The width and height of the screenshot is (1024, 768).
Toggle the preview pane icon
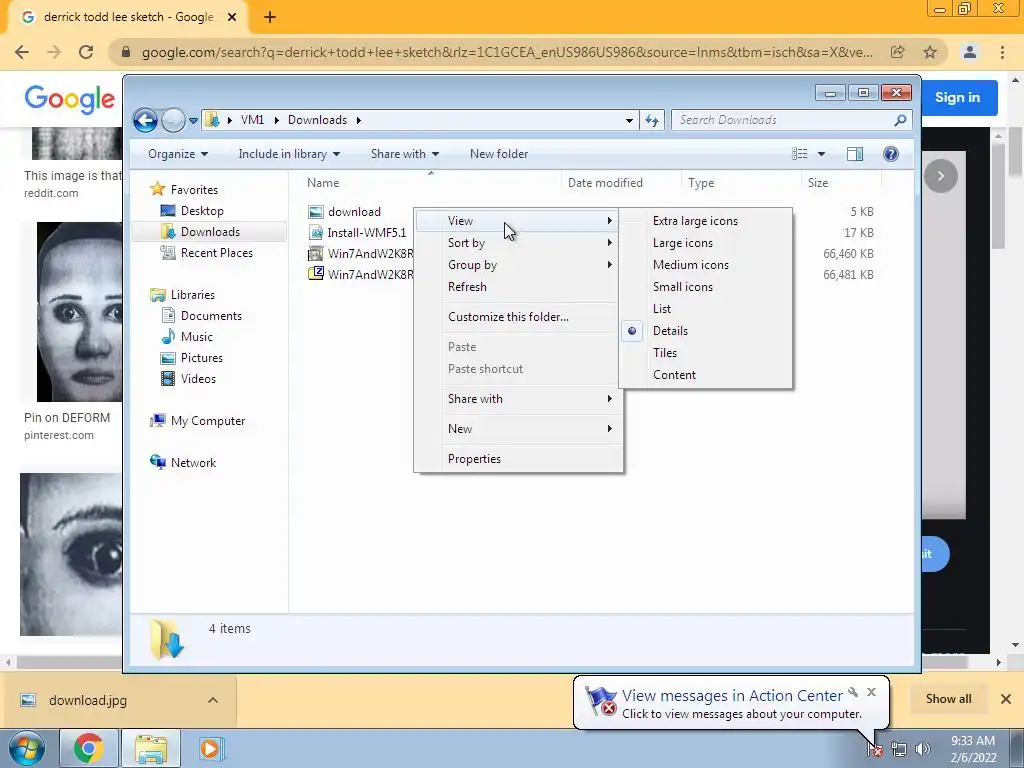coord(855,154)
